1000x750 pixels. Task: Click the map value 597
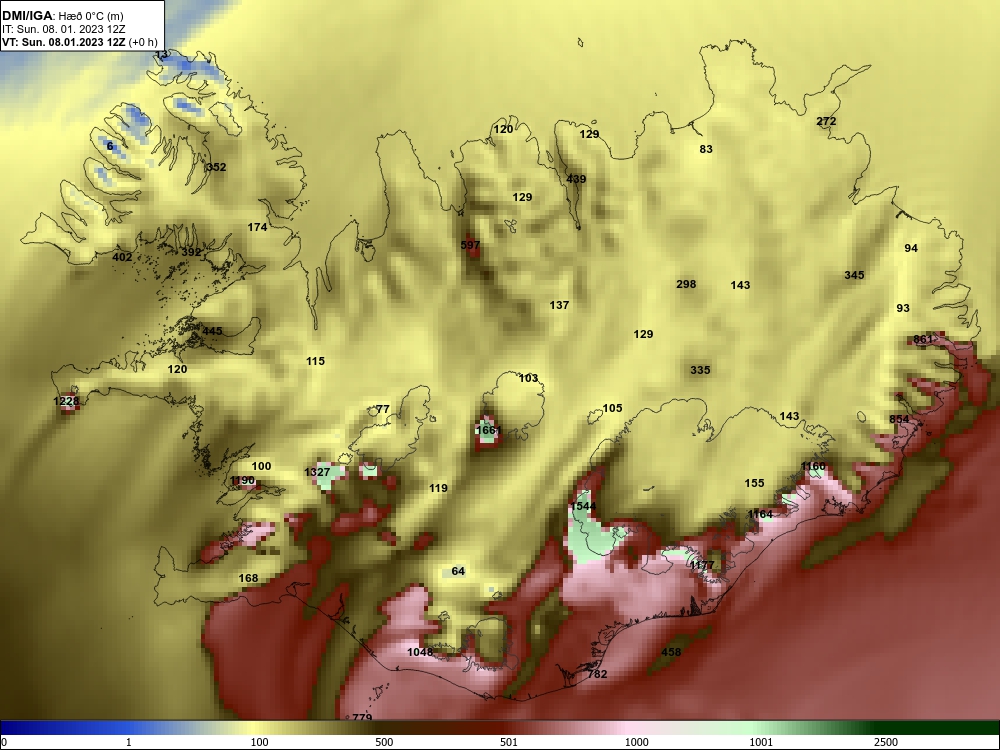click(470, 245)
